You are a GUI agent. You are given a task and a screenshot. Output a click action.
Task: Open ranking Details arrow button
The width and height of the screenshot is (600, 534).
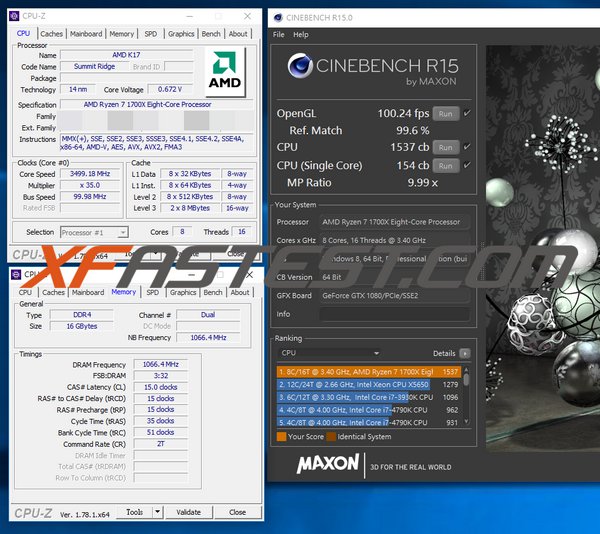pos(465,353)
